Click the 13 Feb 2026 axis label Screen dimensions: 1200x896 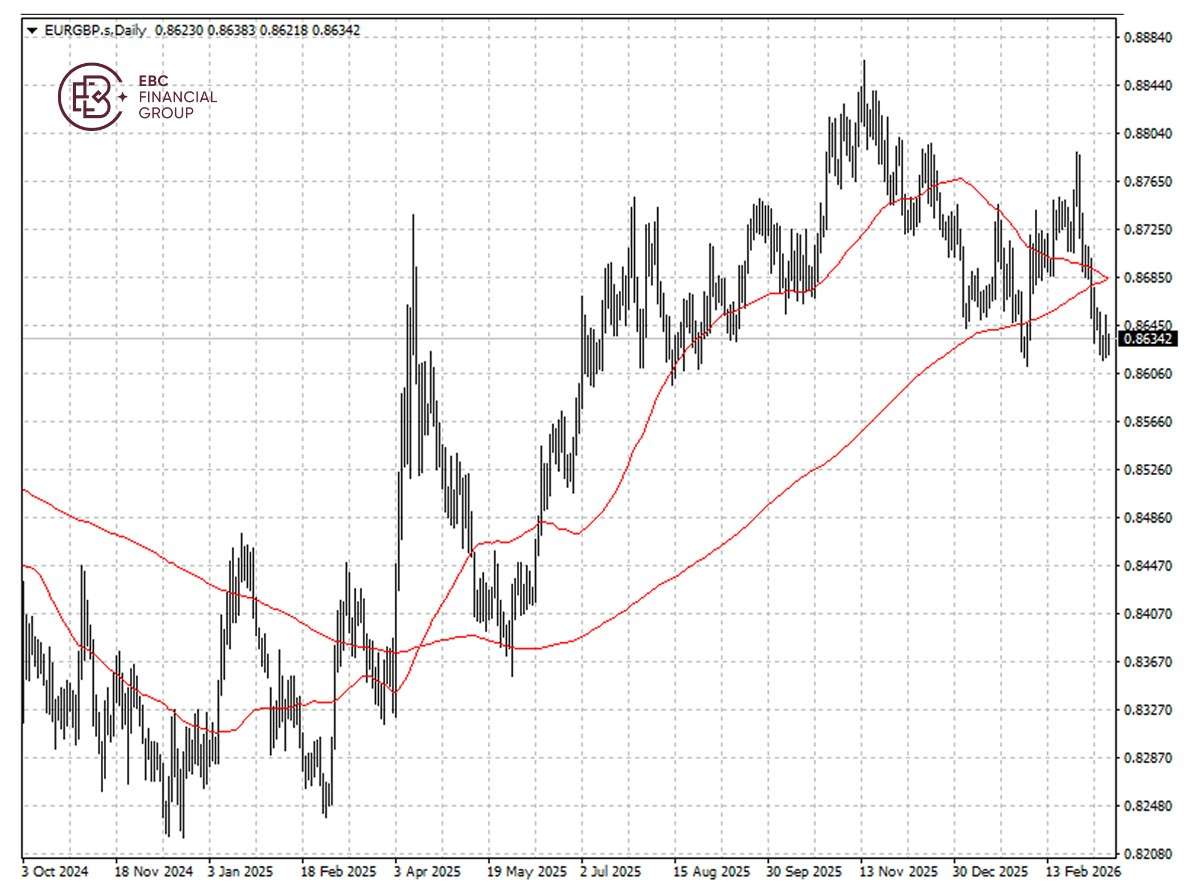[1083, 871]
